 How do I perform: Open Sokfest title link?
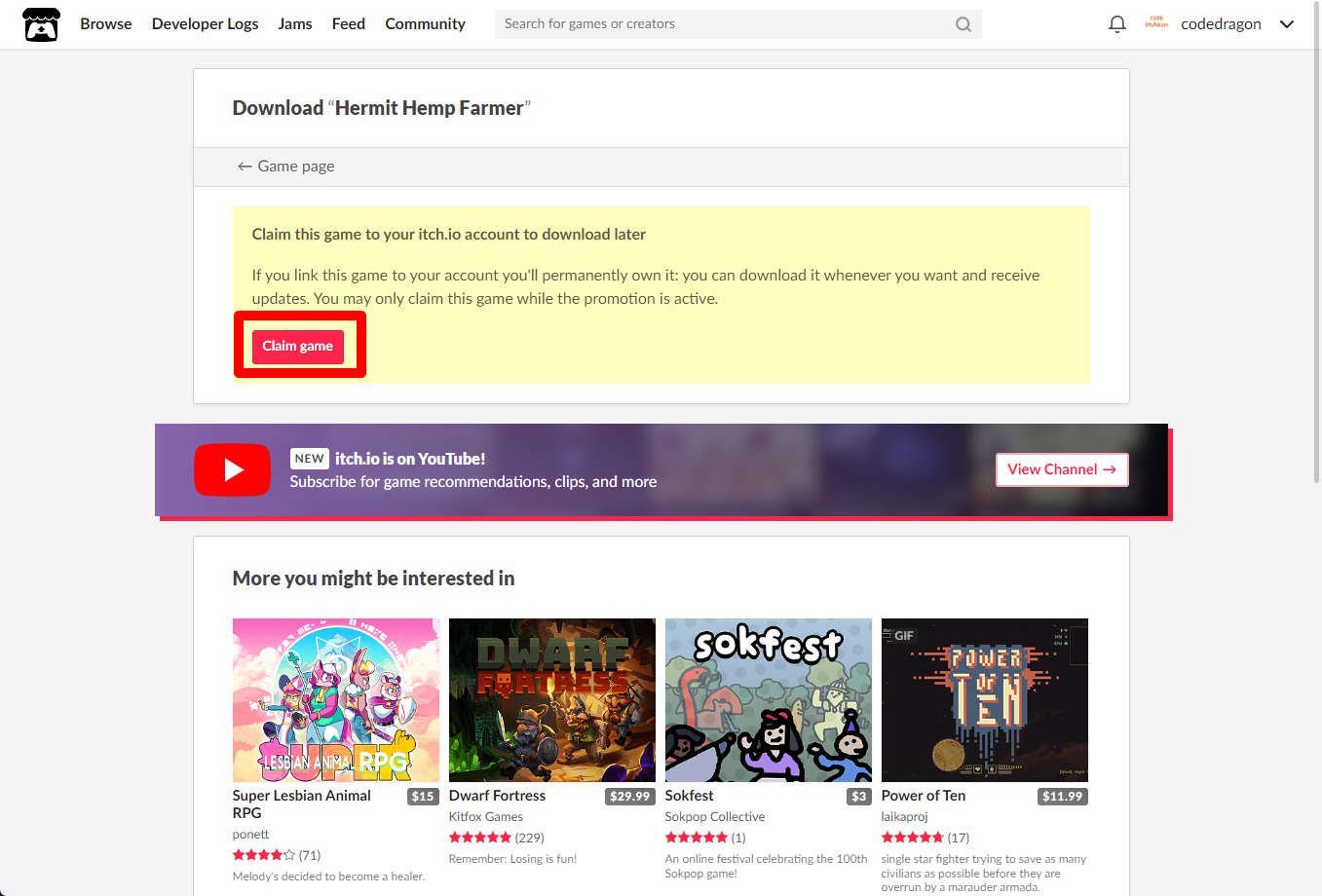[690, 796]
